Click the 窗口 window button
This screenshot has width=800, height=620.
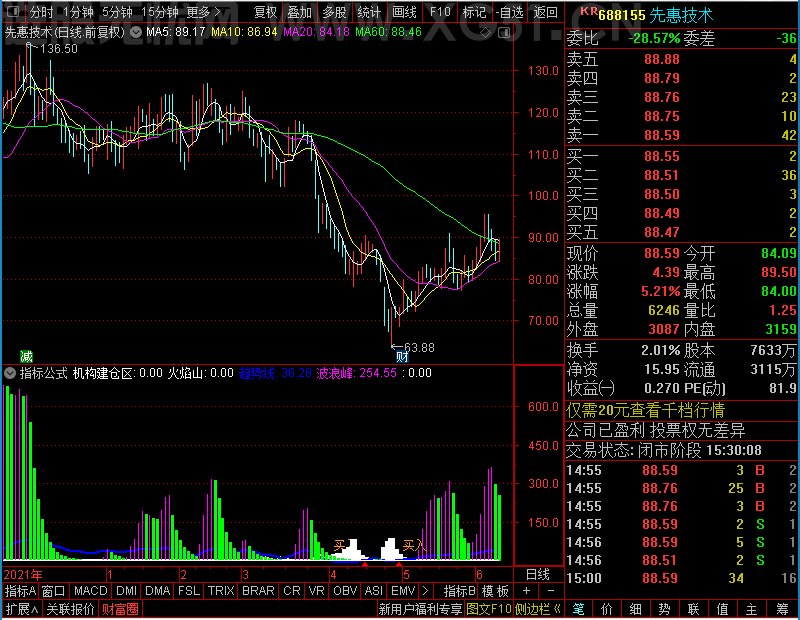click(54, 591)
